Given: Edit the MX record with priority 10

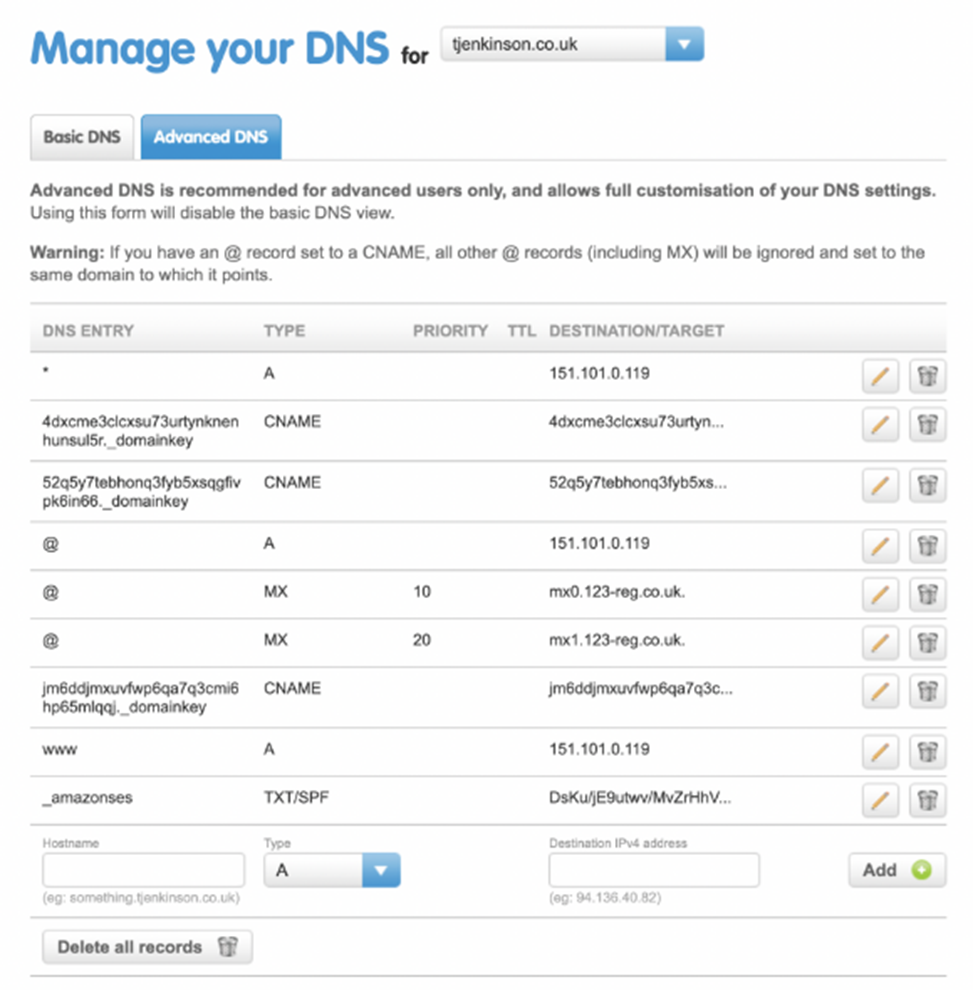Looking at the screenshot, I should [879, 593].
